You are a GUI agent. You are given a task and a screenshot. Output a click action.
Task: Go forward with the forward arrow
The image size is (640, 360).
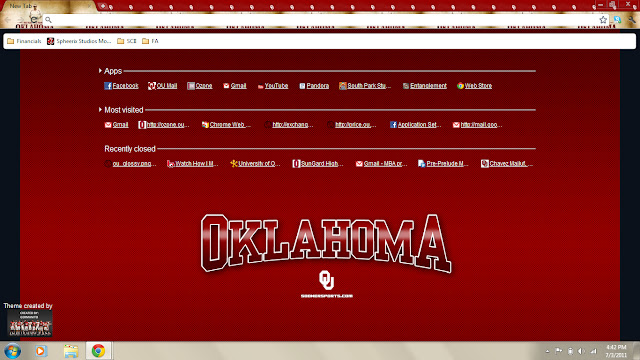[x=20, y=20]
